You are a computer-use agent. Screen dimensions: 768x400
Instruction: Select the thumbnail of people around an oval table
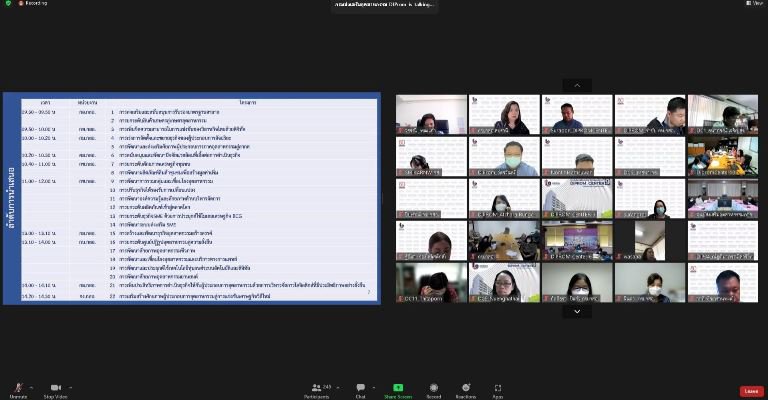504,240
